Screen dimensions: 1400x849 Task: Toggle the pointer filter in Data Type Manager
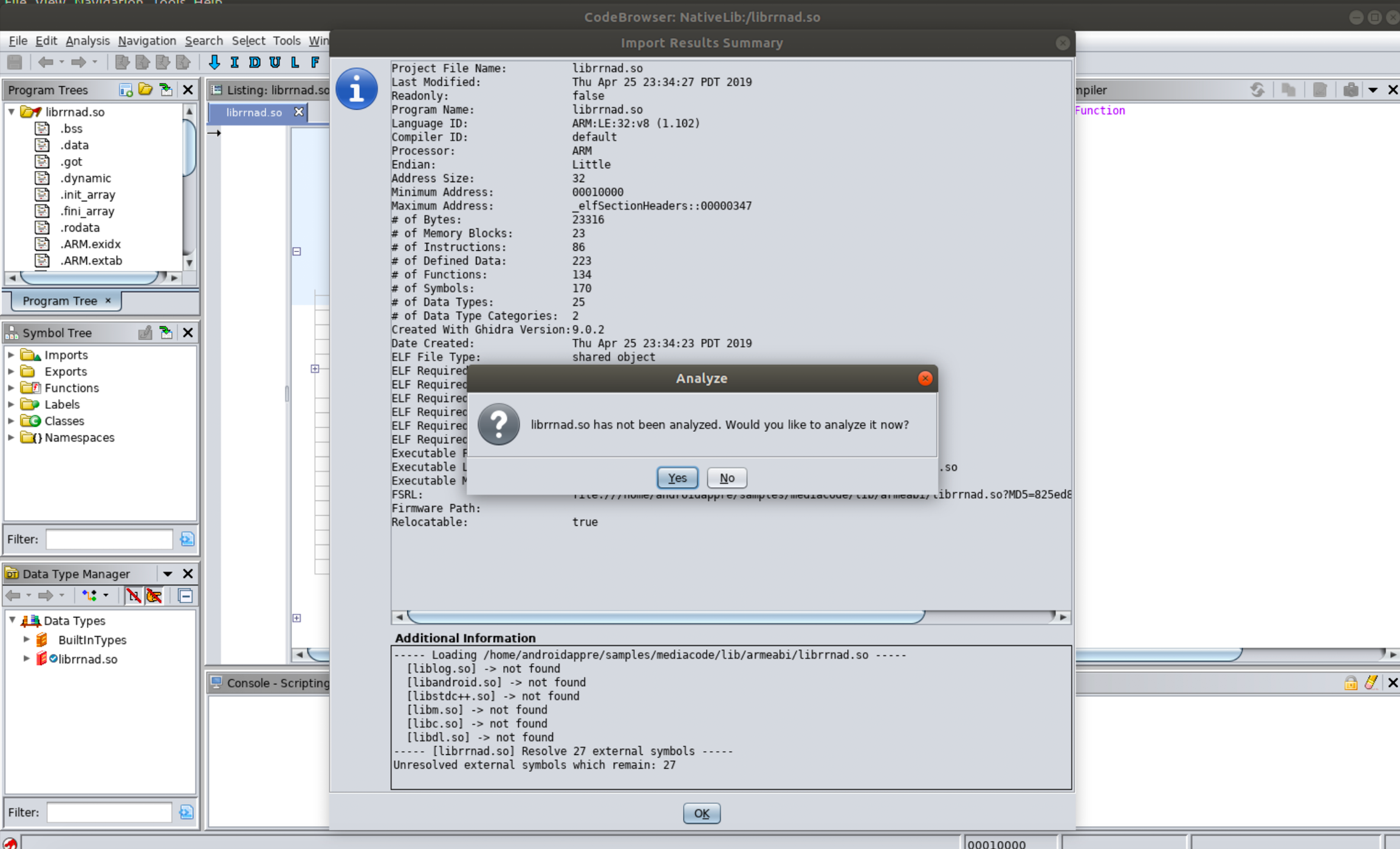tap(154, 596)
